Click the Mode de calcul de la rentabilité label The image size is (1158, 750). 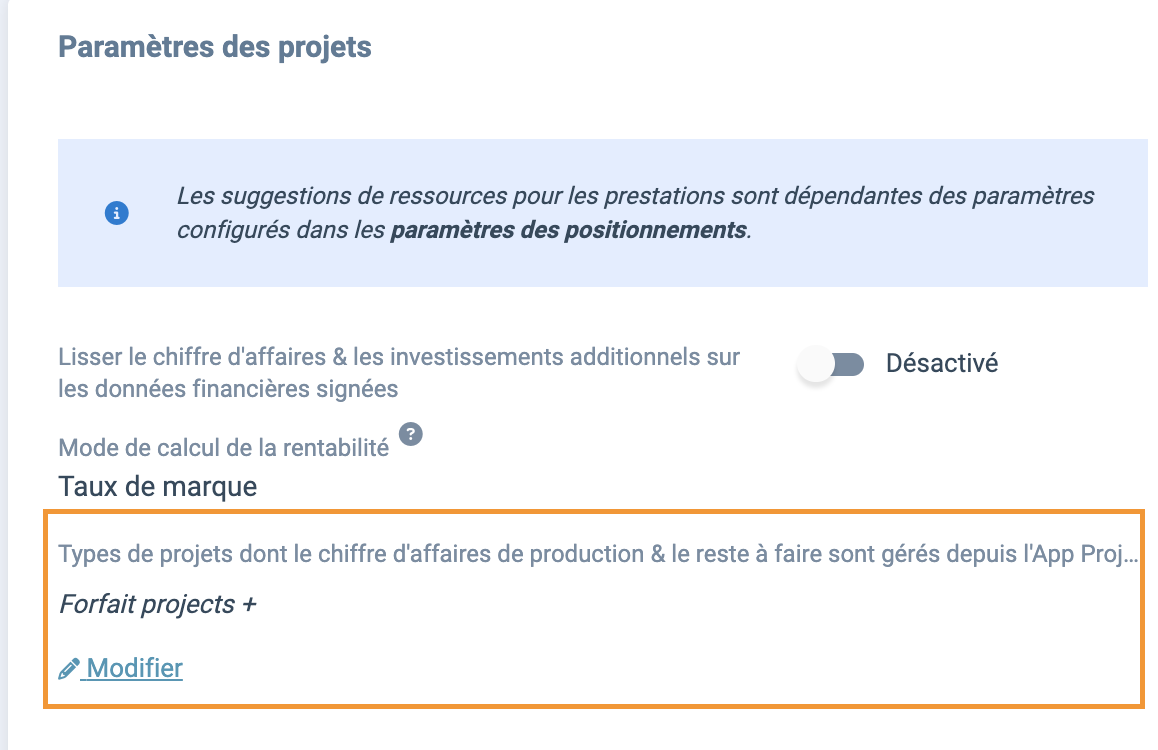point(224,447)
